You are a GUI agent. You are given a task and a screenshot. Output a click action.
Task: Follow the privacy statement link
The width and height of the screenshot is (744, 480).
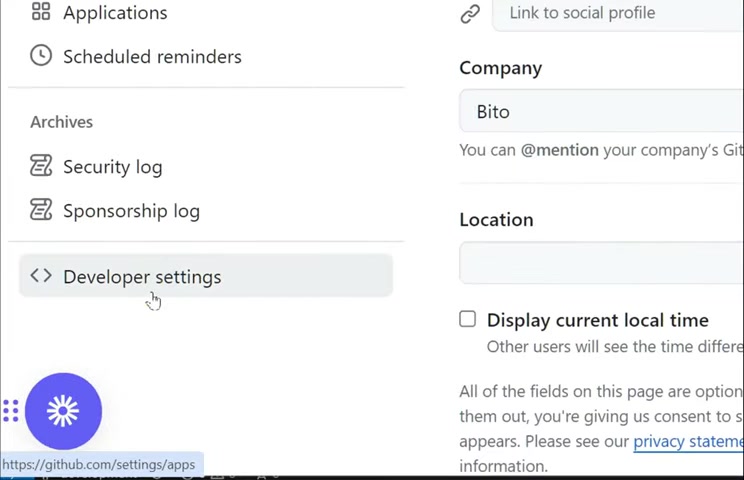coord(688,442)
